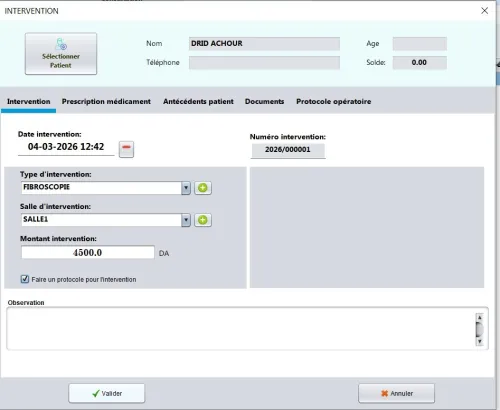Viewport: 500px width, 410px height.
Task: Open the Prescription médicament tab
Action: pos(106,101)
